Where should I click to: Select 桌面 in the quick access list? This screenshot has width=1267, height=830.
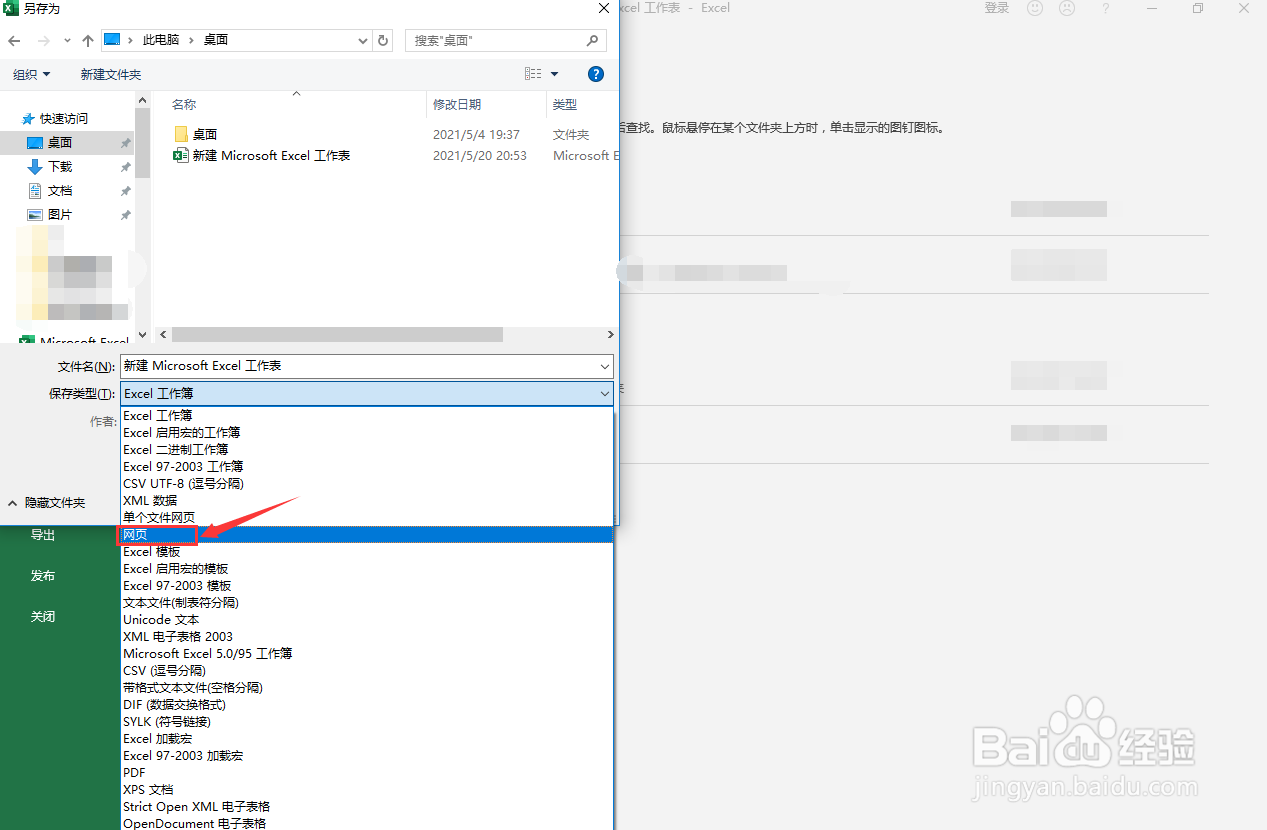(x=60, y=143)
